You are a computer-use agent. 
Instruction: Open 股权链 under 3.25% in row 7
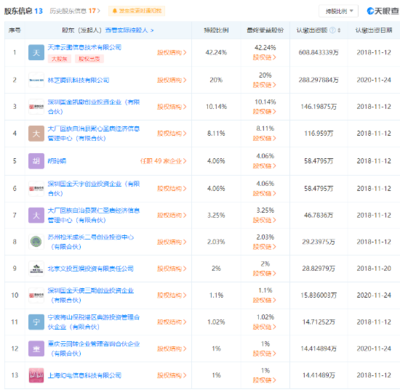point(265,220)
